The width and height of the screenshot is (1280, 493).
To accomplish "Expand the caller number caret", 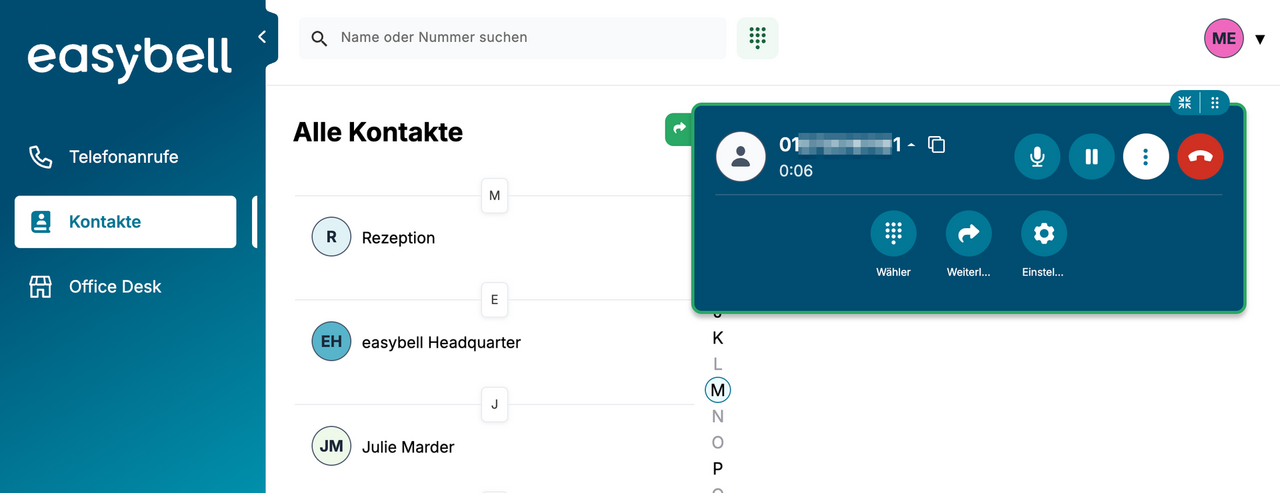I will point(911,146).
